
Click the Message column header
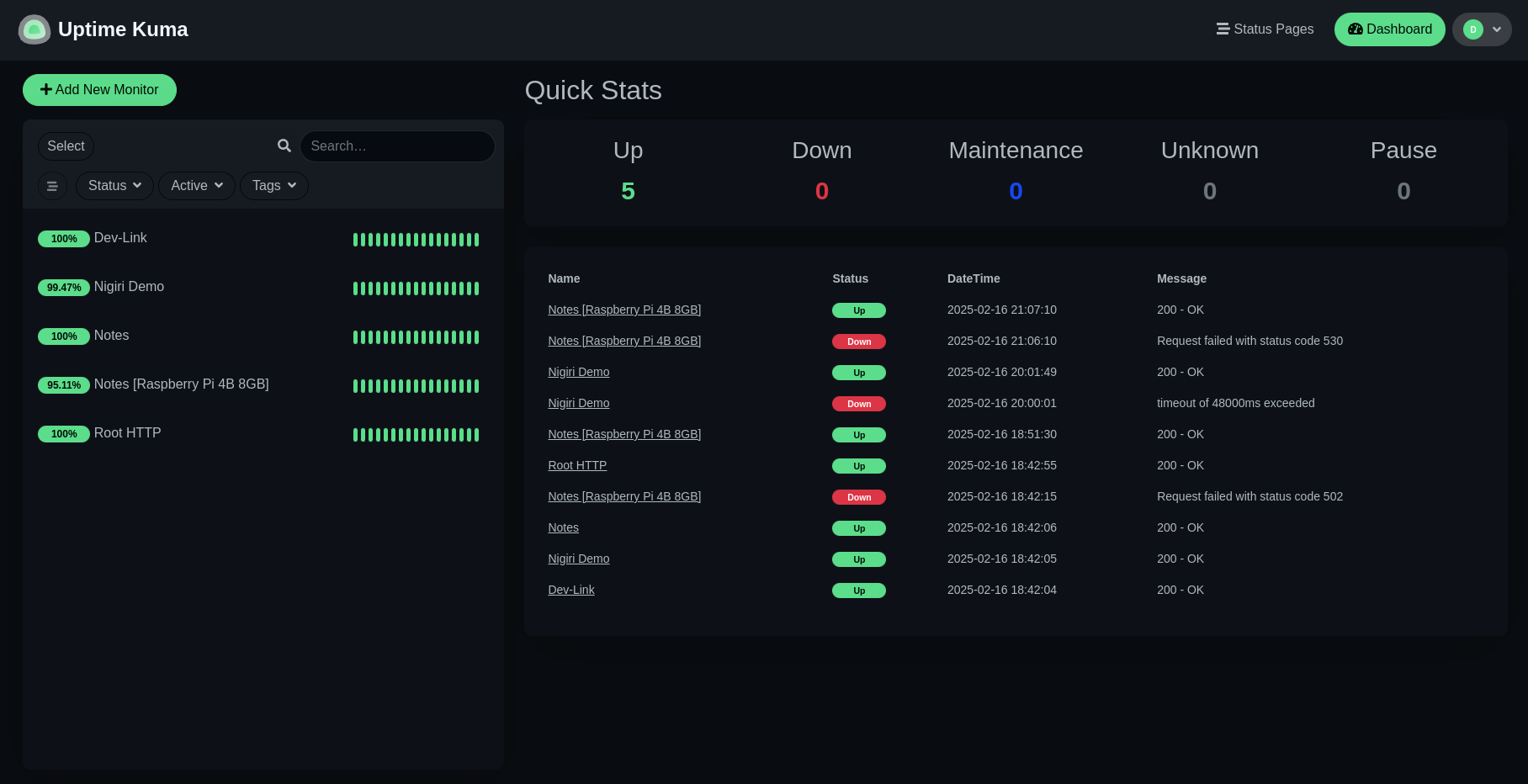(1181, 278)
